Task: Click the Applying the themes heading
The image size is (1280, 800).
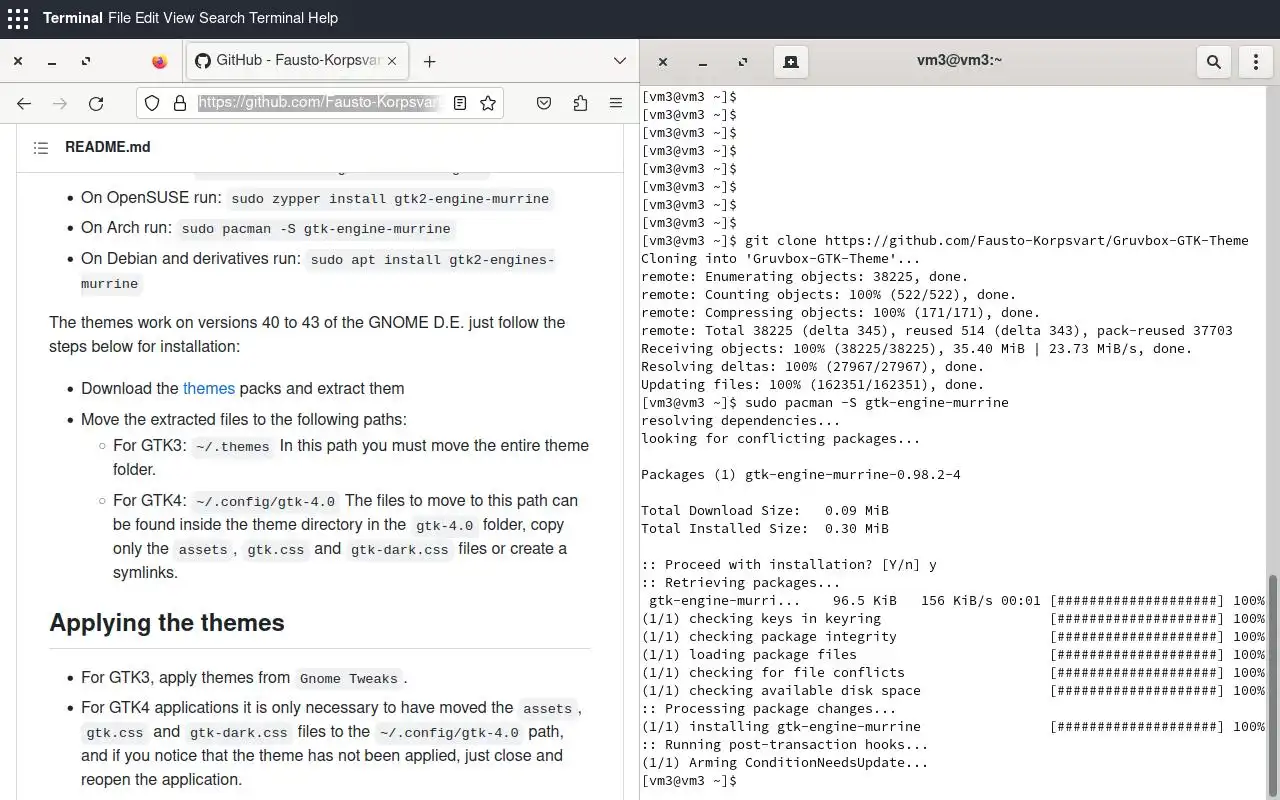Action: 167,622
